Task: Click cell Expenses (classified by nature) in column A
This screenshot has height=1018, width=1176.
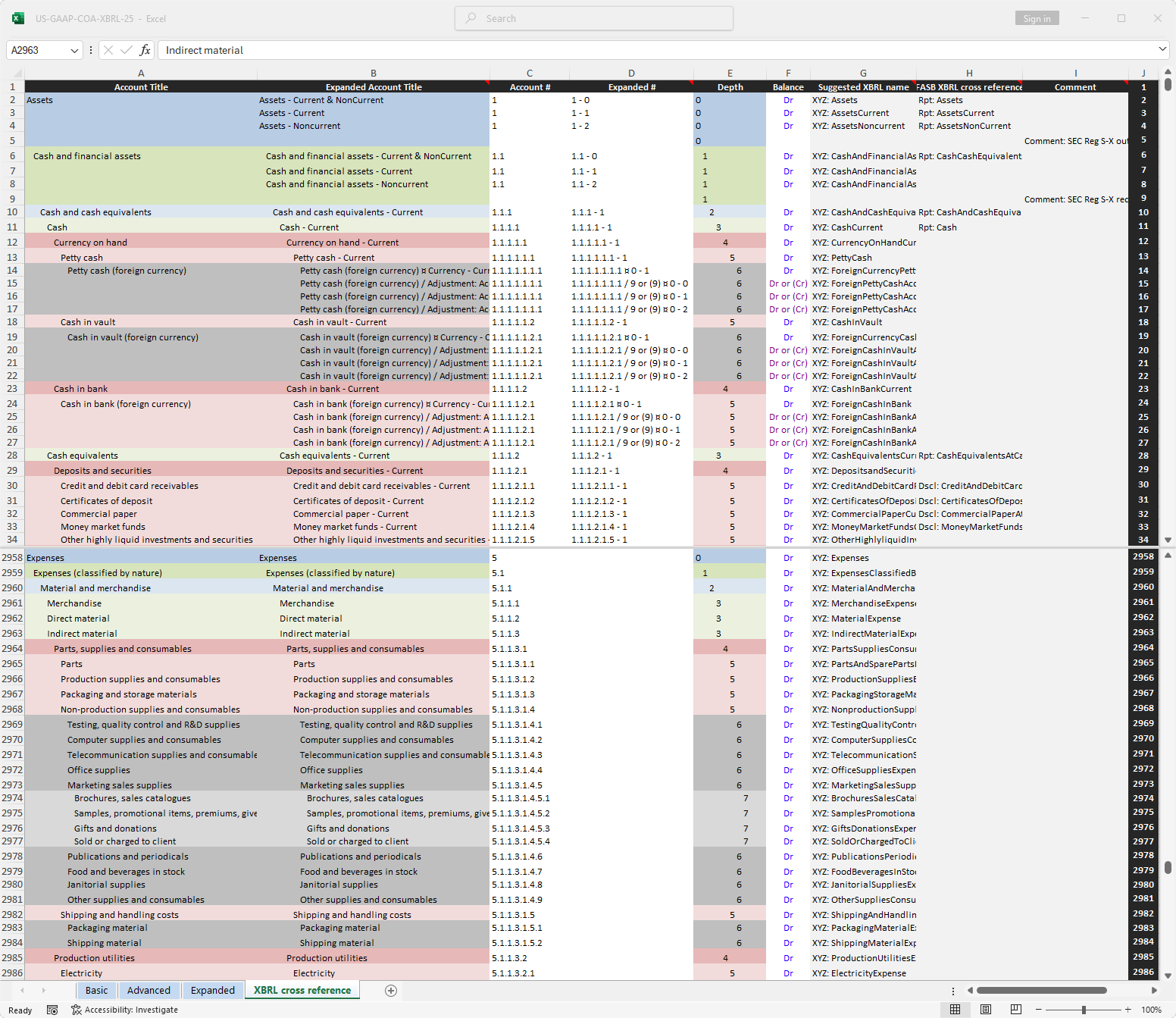Action: (x=141, y=573)
